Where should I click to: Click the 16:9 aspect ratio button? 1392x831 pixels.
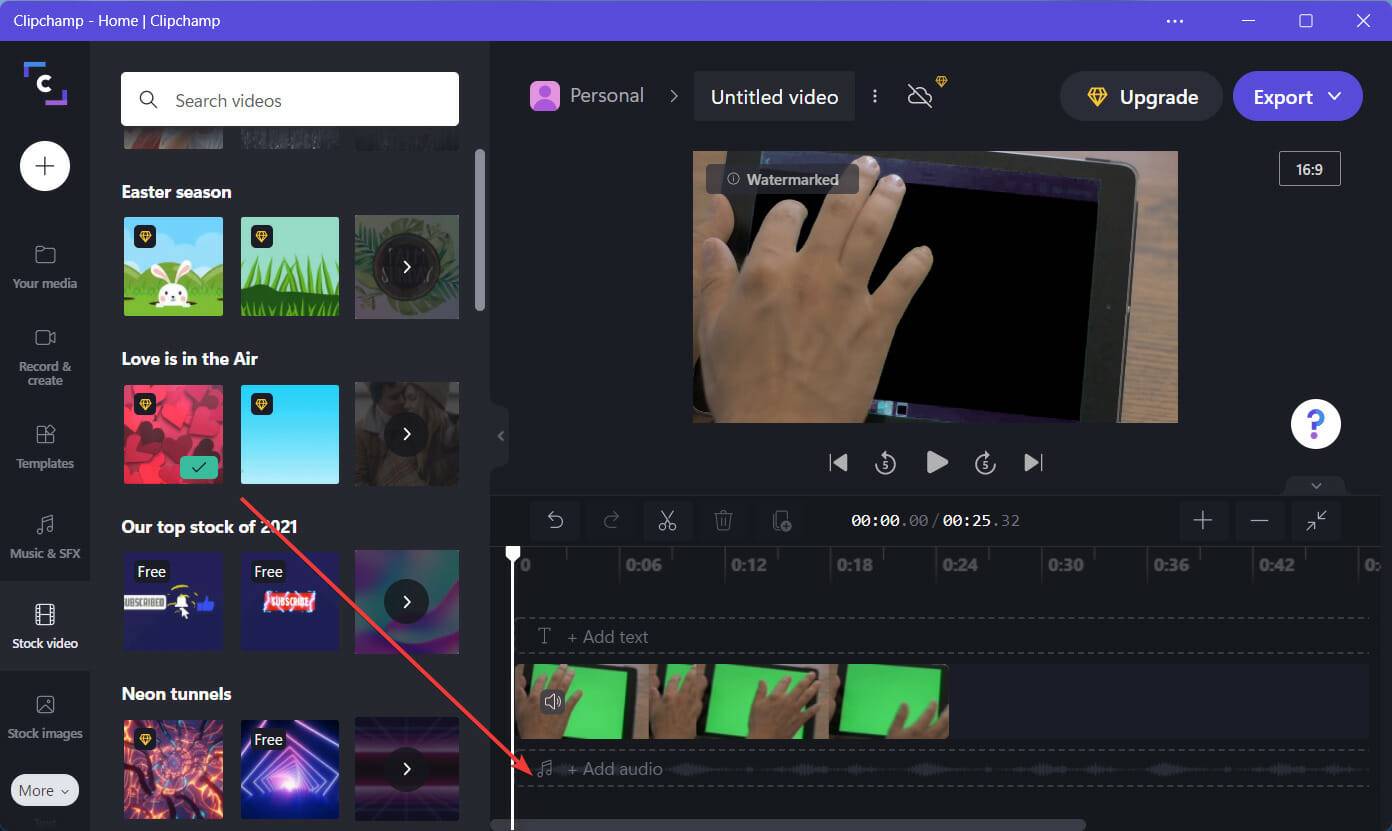coord(1310,168)
